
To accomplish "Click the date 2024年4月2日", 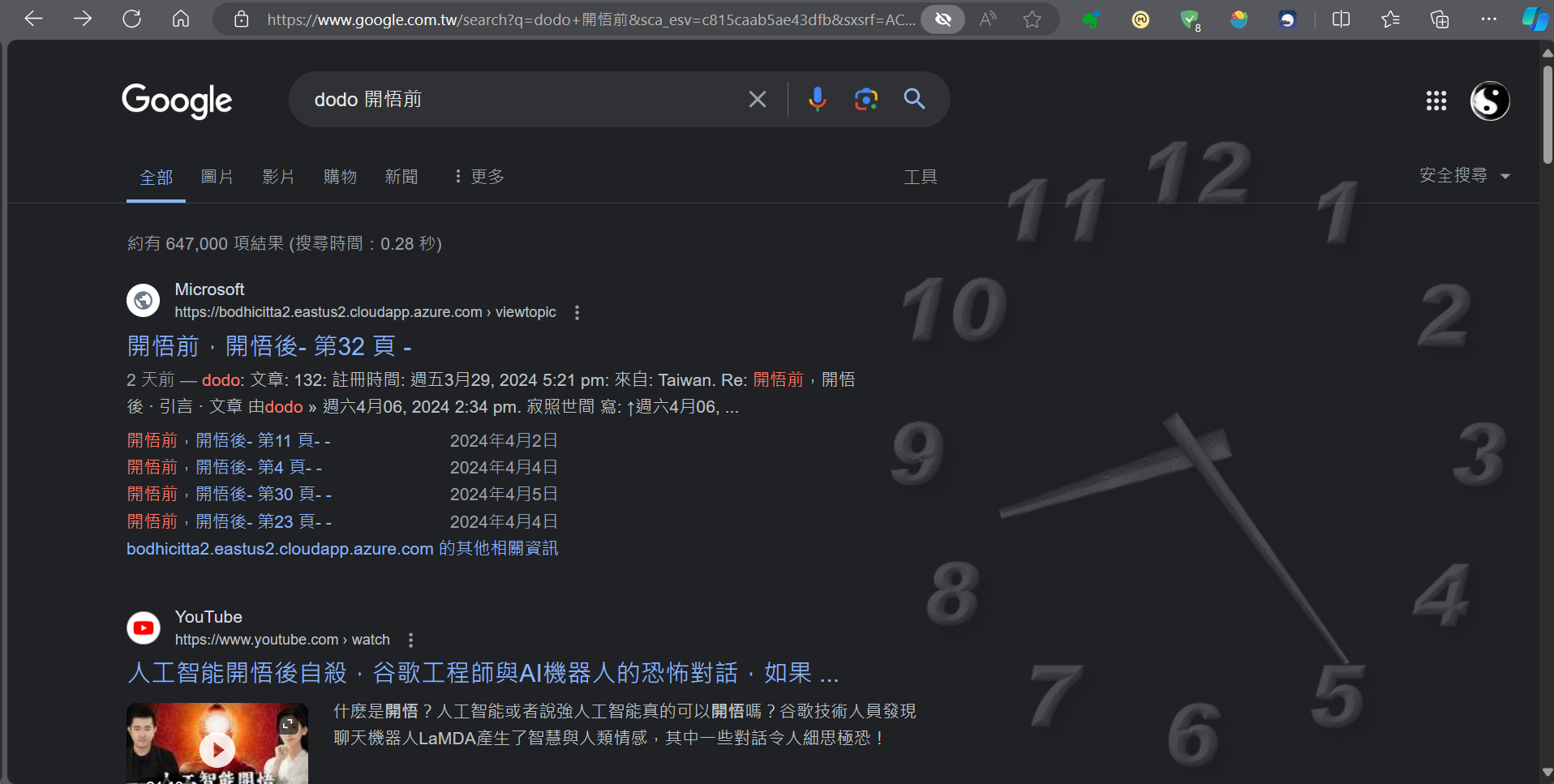I will tap(504, 440).
